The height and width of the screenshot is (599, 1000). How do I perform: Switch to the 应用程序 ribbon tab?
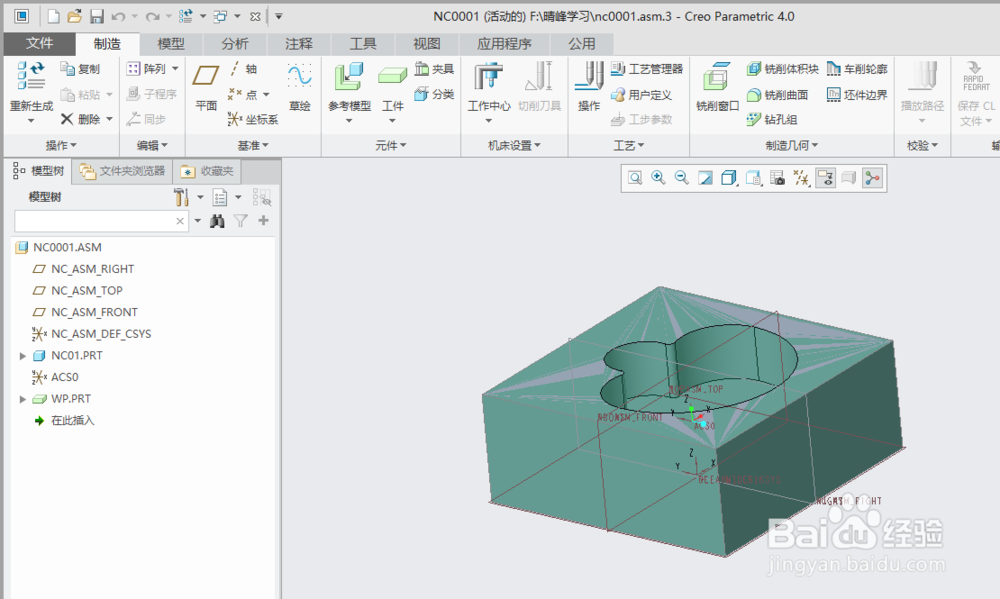coord(504,43)
